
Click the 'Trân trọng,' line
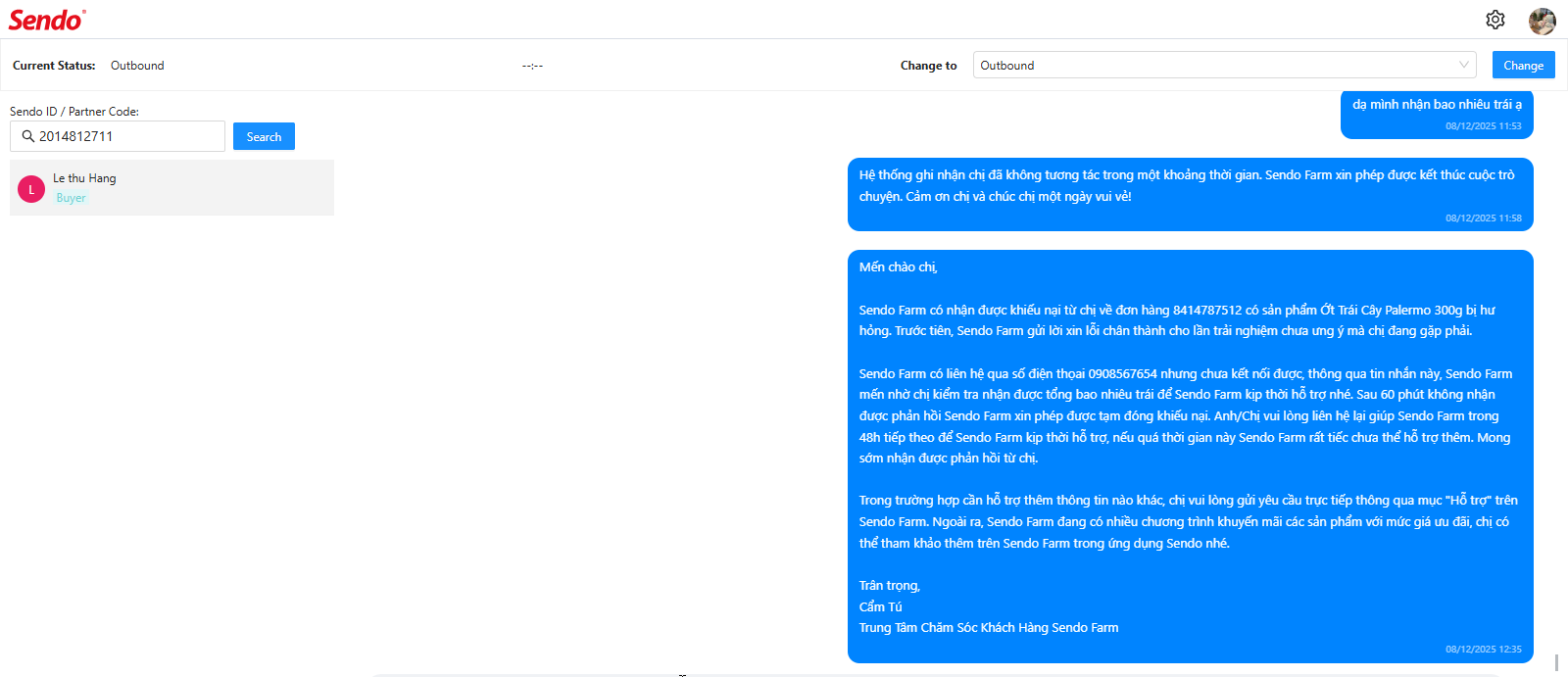pyautogui.click(x=889, y=586)
